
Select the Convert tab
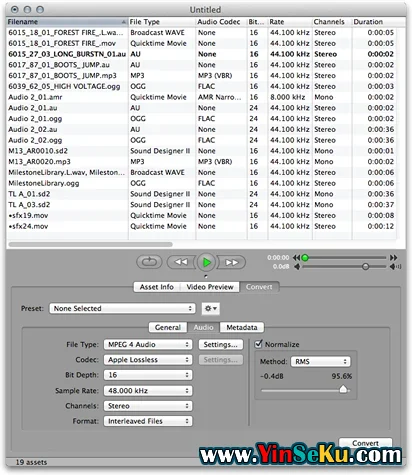pyautogui.click(x=259, y=287)
